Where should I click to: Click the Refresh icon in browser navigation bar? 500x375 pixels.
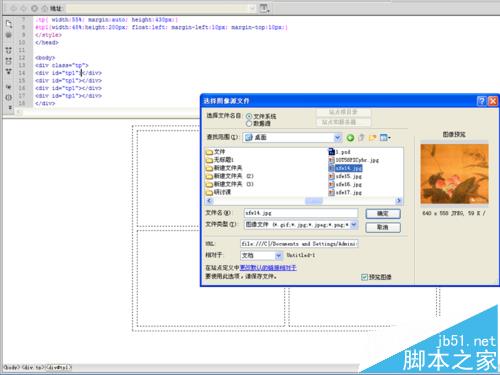click(34, 8)
